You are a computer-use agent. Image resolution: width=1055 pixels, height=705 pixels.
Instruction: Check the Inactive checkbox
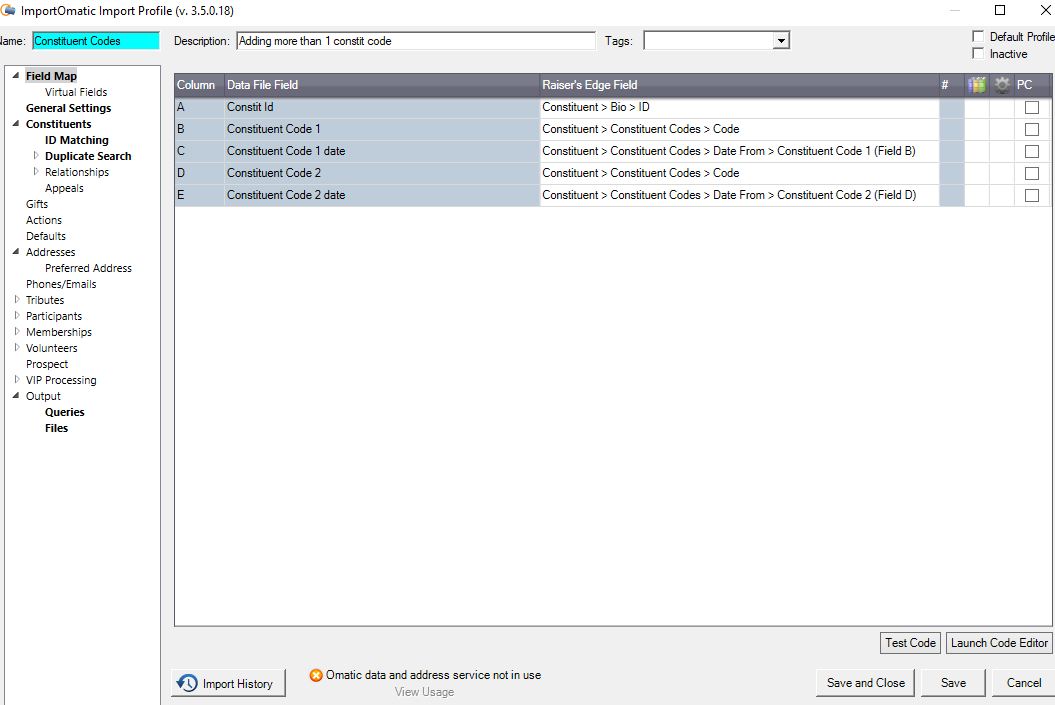(x=977, y=54)
